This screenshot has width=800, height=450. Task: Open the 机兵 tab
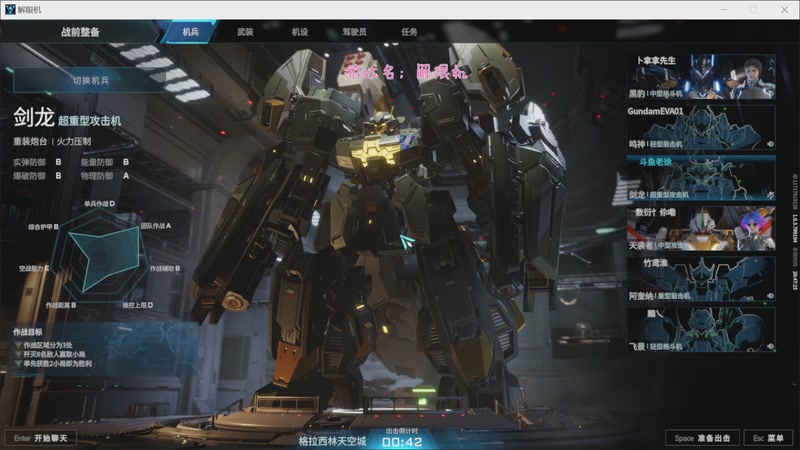(190, 32)
